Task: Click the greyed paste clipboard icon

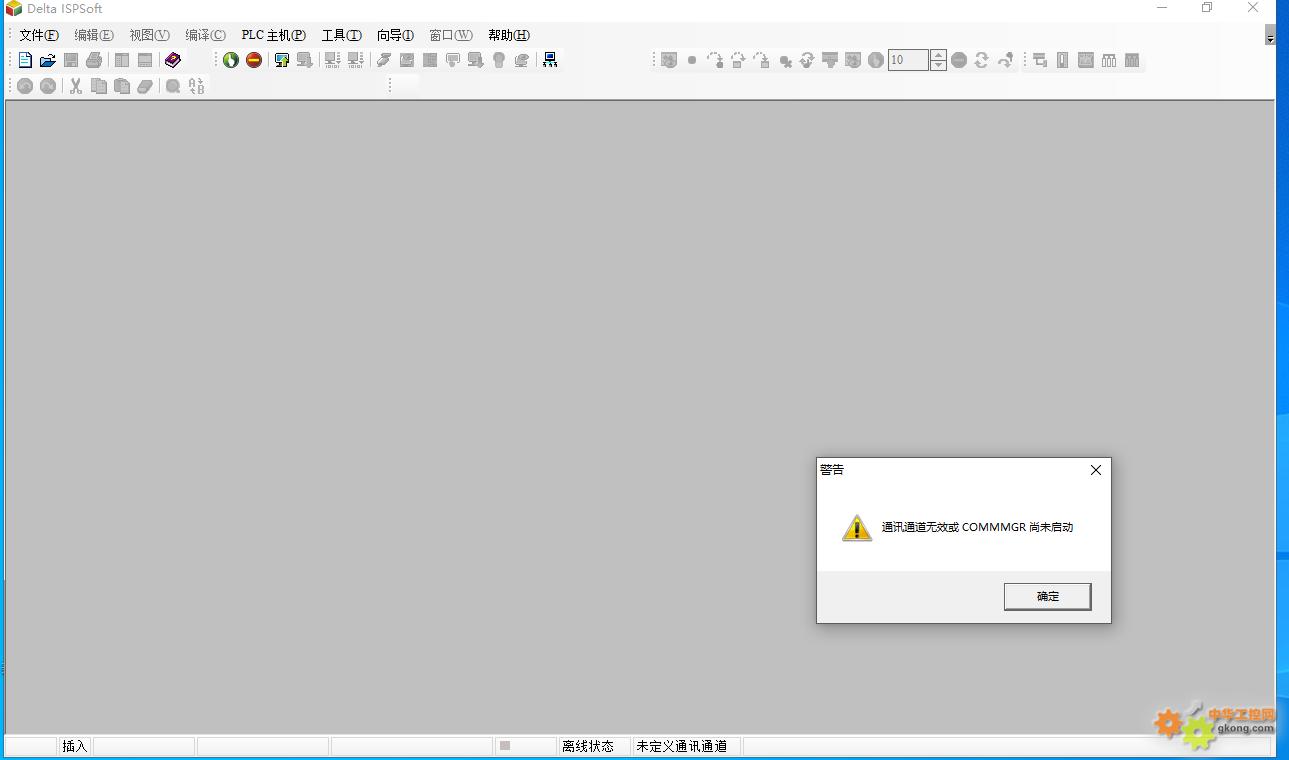Action: point(122,86)
